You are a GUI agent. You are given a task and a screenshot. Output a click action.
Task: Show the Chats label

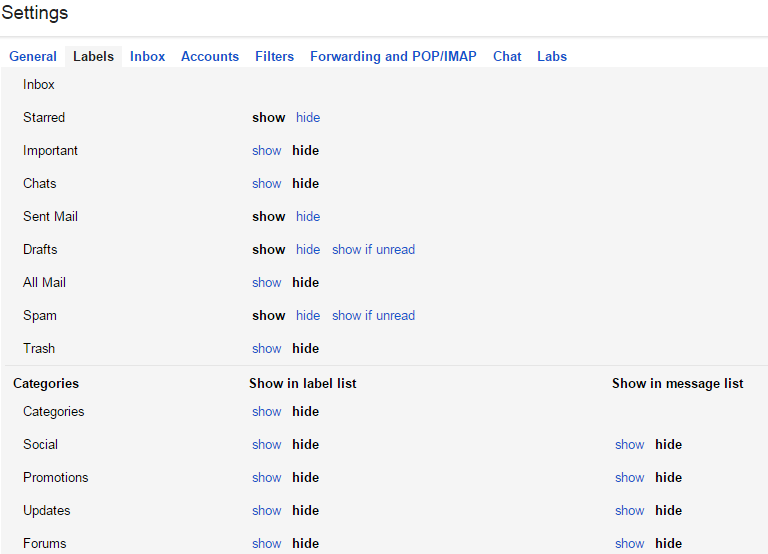point(266,184)
